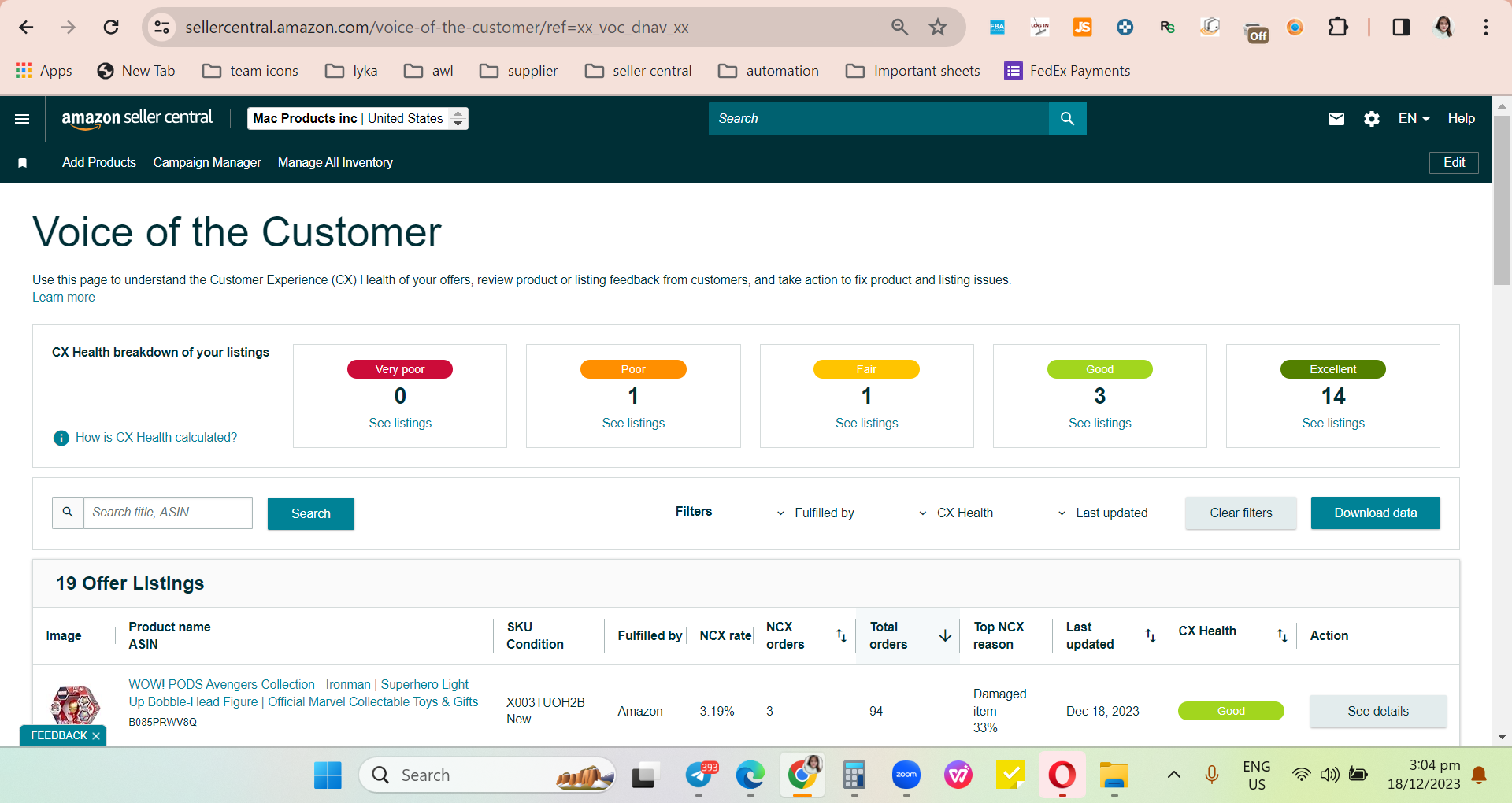This screenshot has width=1512, height=803.
Task: Click the bookmark flag icon in navbar
Action: click(23, 163)
